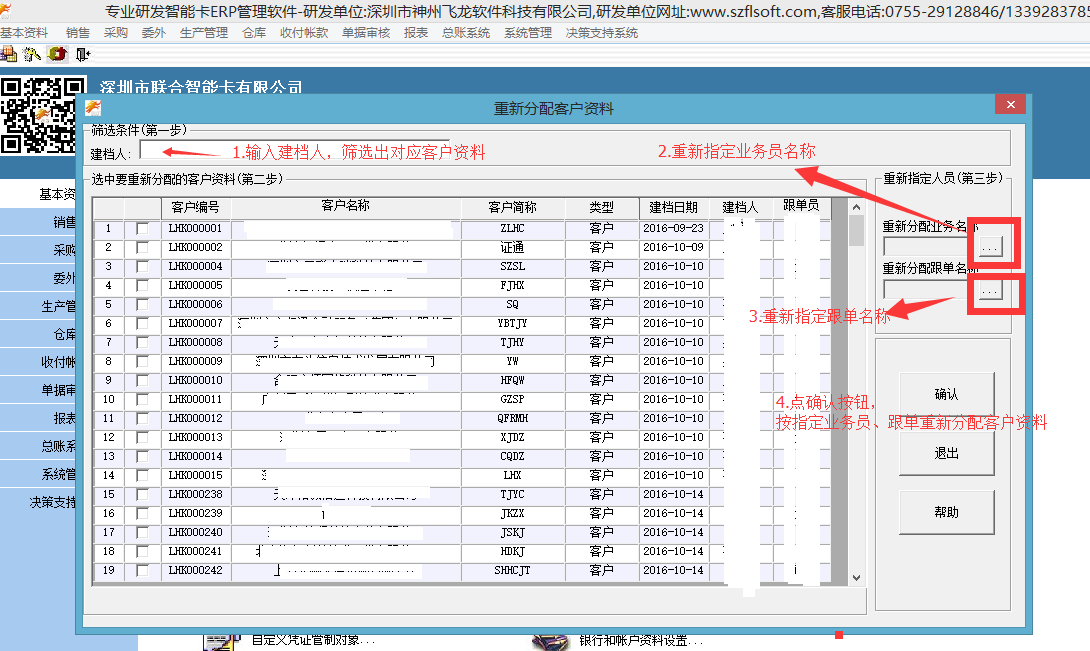1090x651 pixels.
Task: Click the 帮助 button
Action: (946, 512)
